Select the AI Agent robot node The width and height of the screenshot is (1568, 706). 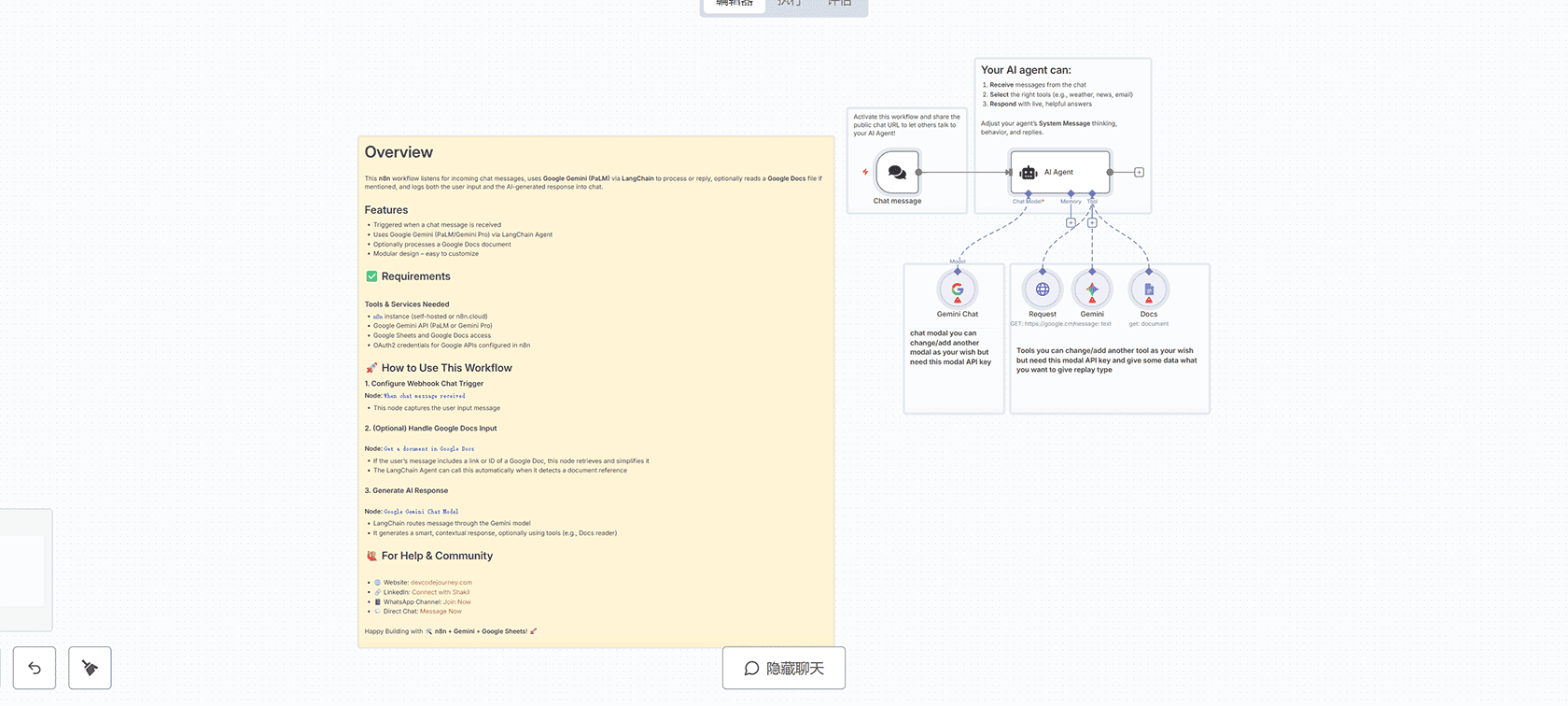point(1059,172)
